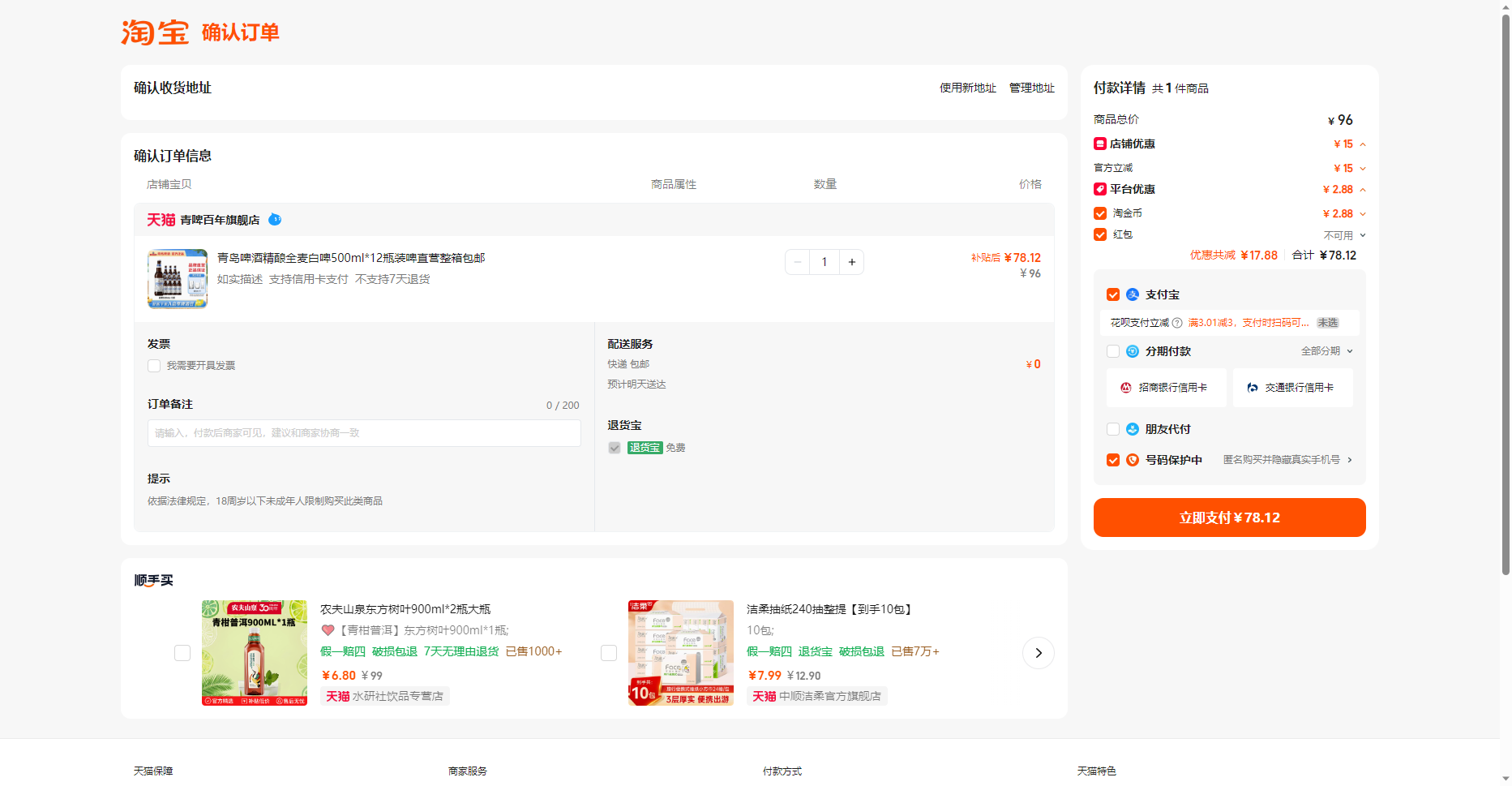The image size is (1512, 786).
Task: Uncheck the 淘金币 discount checkbox
Action: (x=1100, y=213)
